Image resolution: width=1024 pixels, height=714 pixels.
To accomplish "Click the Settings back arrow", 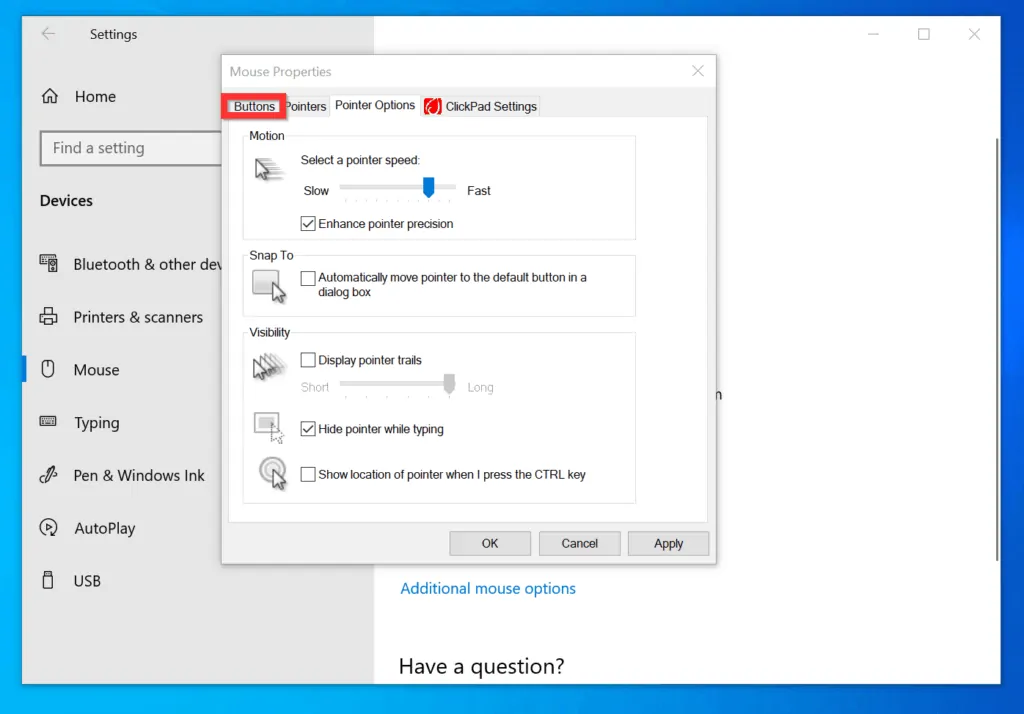I will click(x=48, y=34).
